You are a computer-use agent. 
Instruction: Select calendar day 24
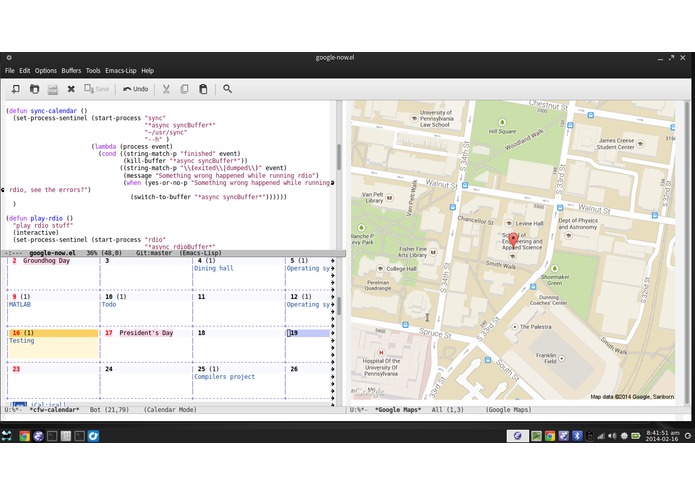109,369
